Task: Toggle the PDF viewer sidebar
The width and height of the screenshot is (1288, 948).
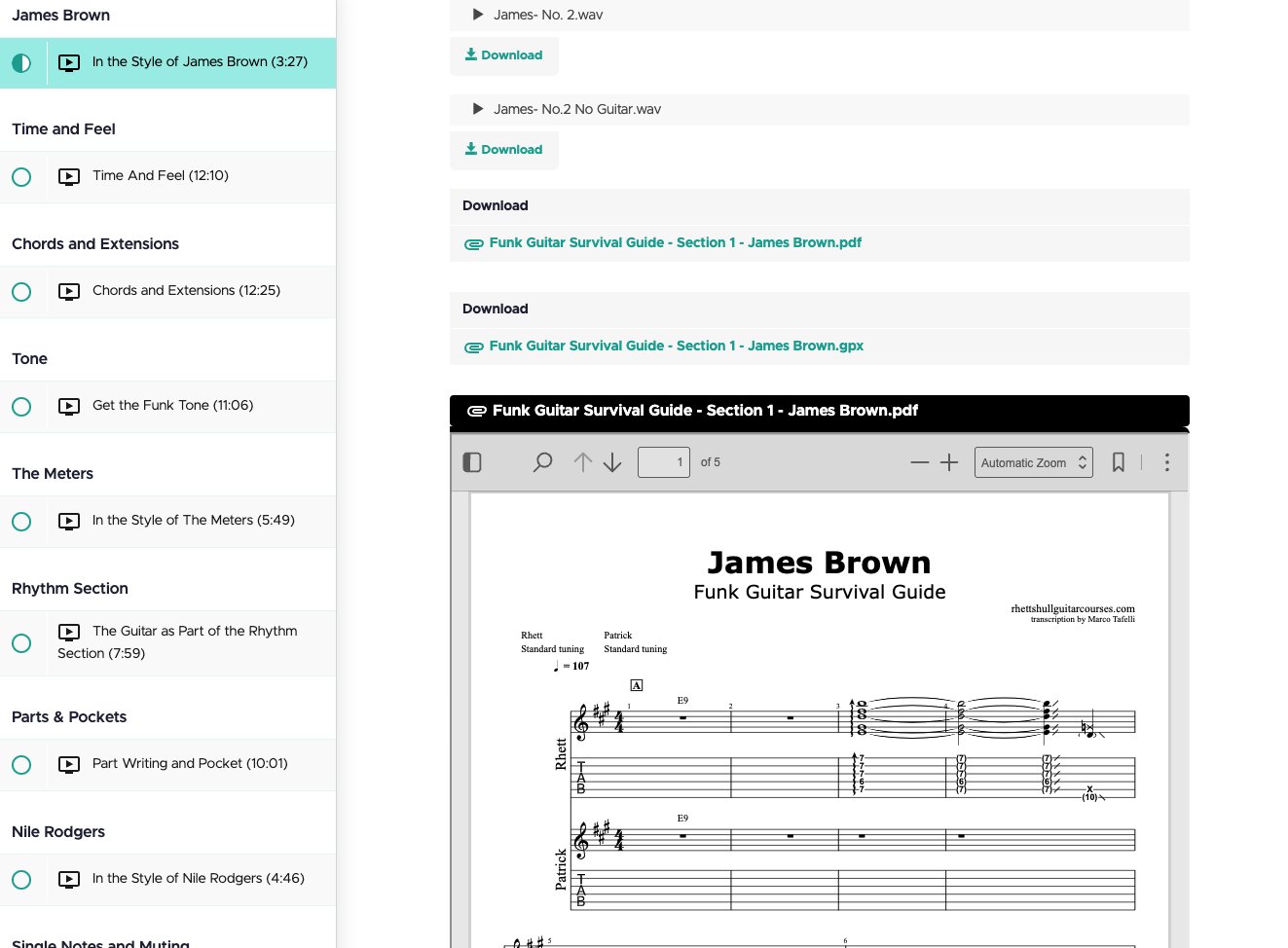Action: coord(472,462)
